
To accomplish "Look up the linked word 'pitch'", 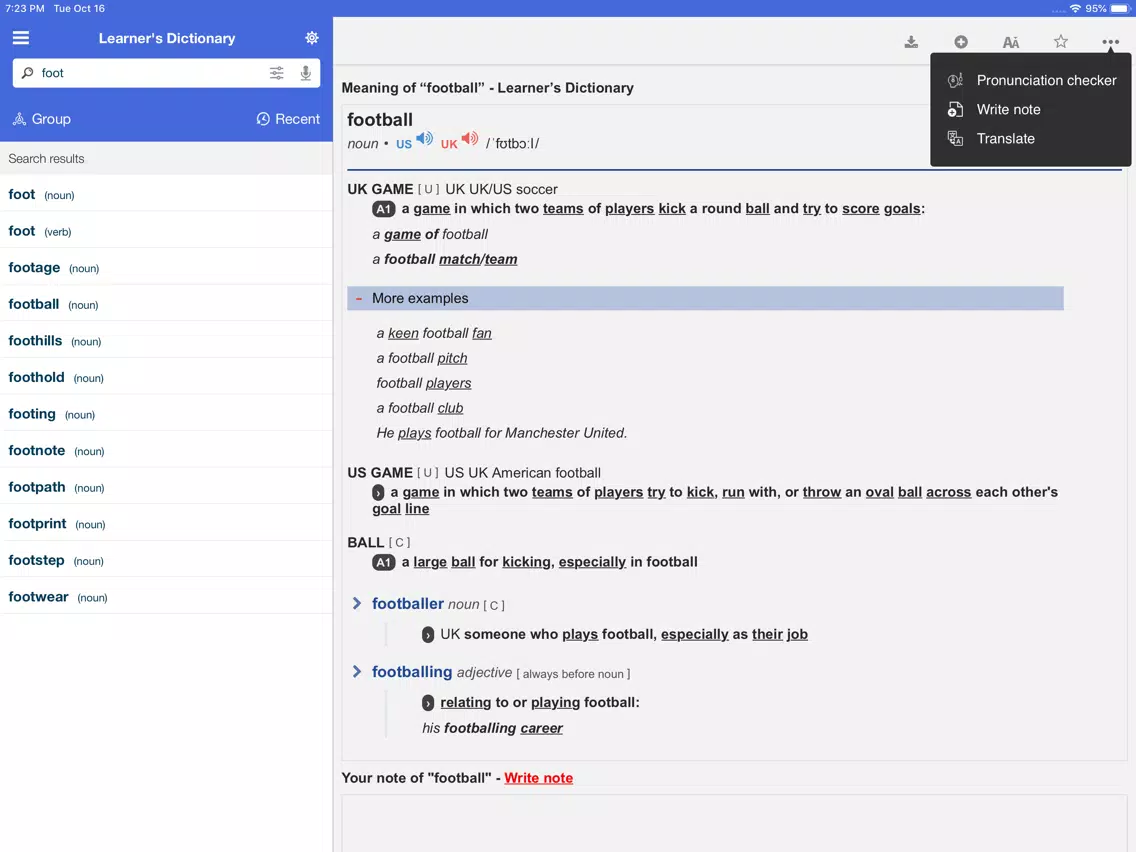I will click(x=452, y=358).
